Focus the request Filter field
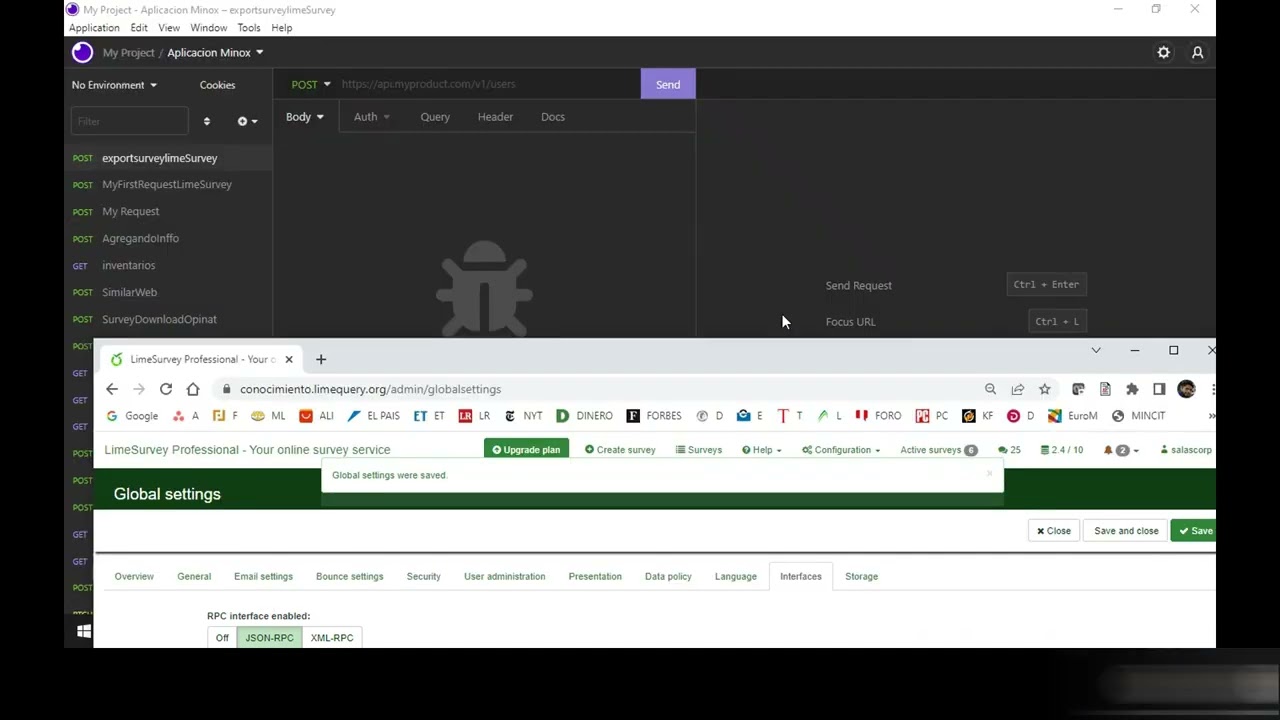The image size is (1280, 720). 129,121
